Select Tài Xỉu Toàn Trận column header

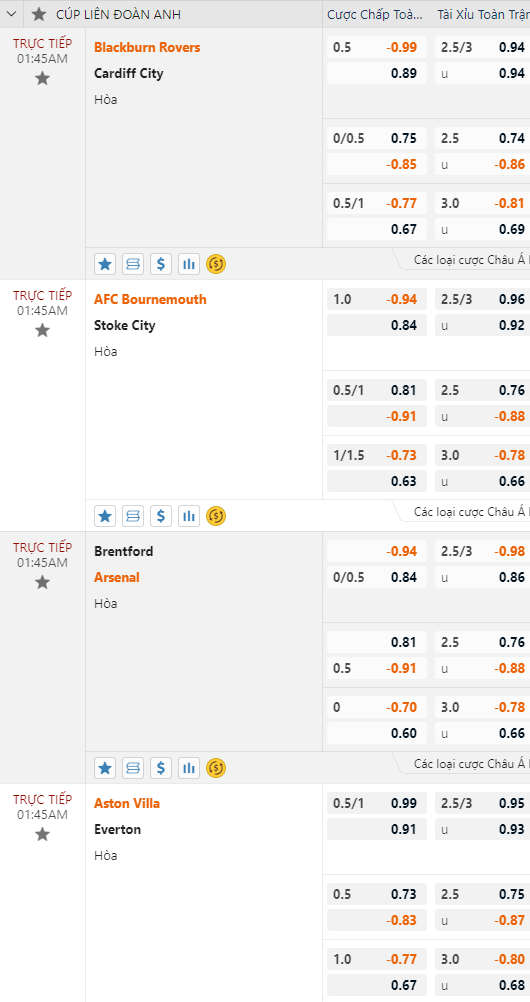[483, 14]
